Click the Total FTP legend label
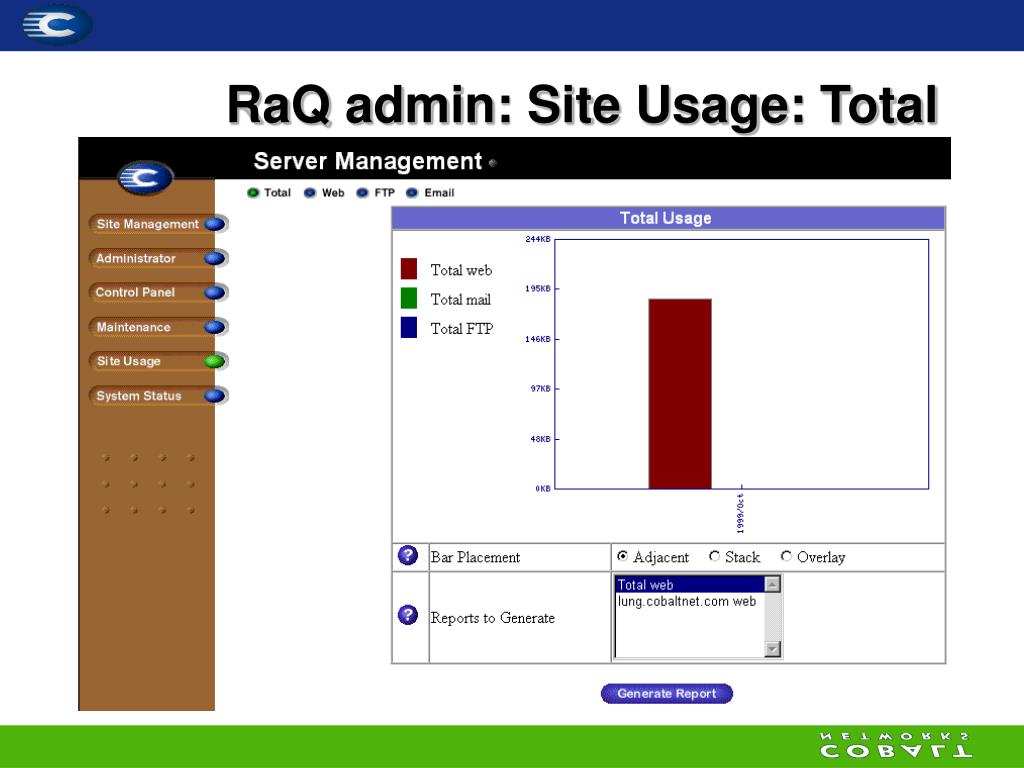Image resolution: width=1024 pixels, height=768 pixels. 462,328
